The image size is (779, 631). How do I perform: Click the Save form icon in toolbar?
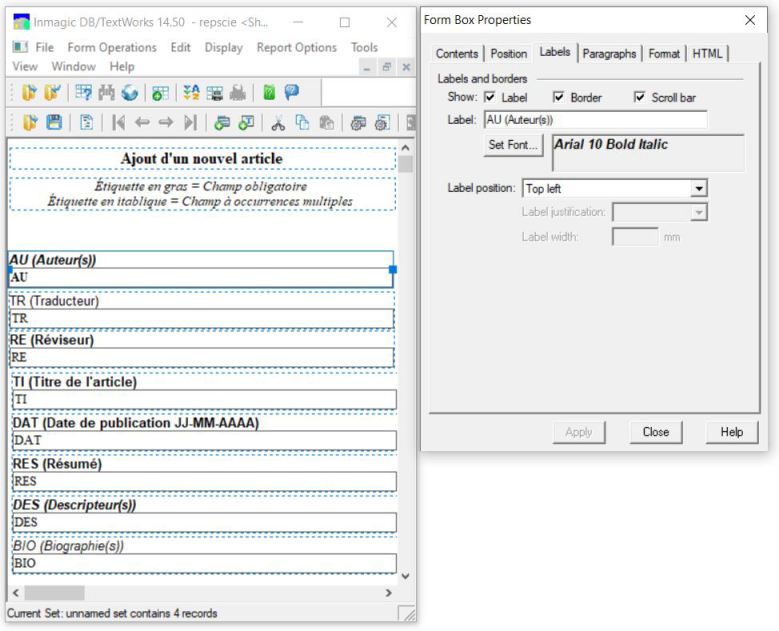click(x=54, y=123)
